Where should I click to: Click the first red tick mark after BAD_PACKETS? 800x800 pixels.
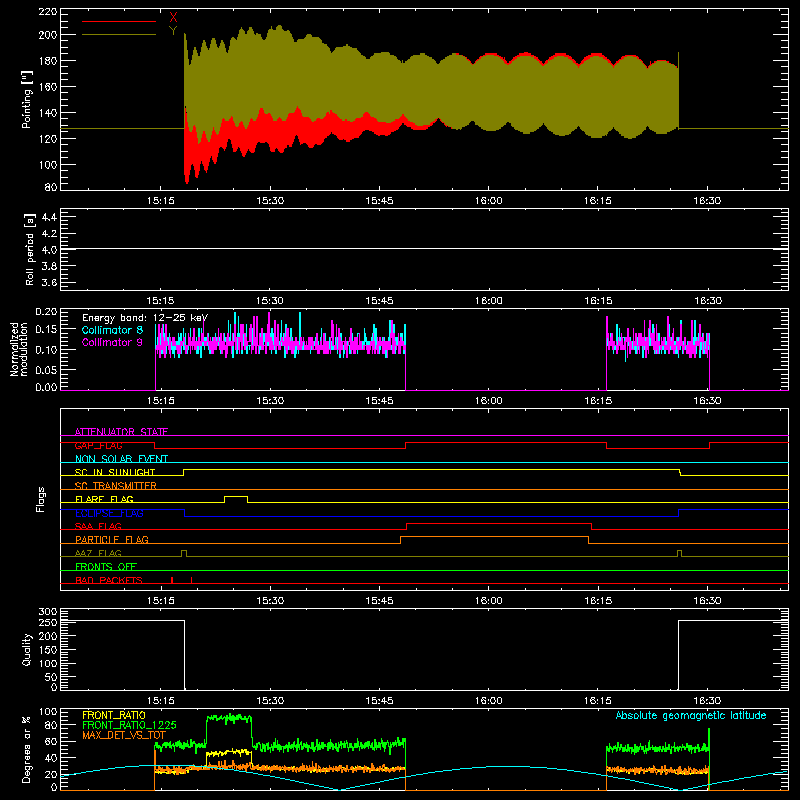point(172,580)
